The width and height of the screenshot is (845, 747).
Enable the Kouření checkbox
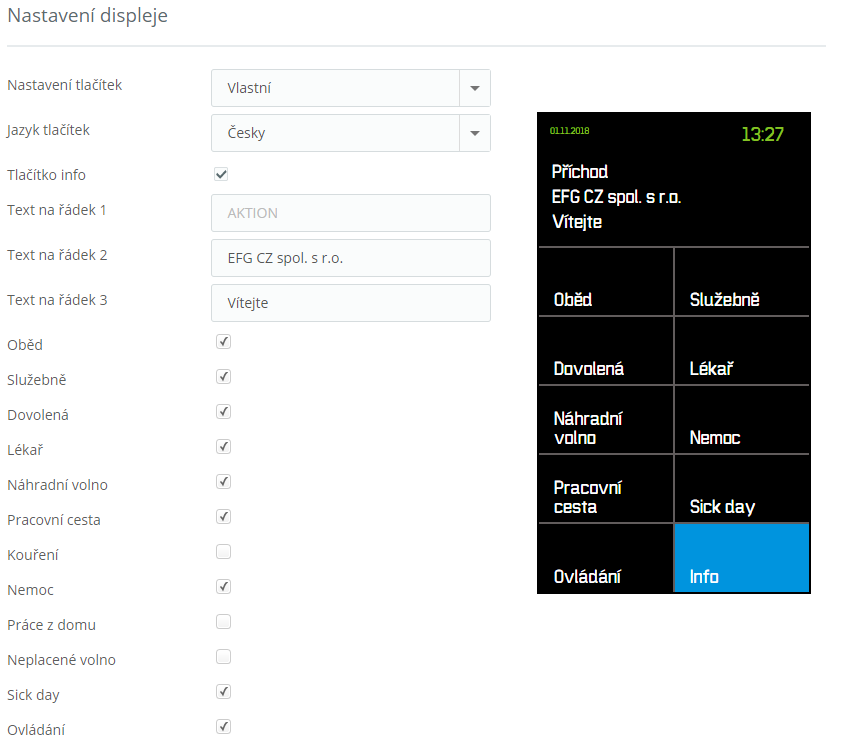pyautogui.click(x=224, y=552)
